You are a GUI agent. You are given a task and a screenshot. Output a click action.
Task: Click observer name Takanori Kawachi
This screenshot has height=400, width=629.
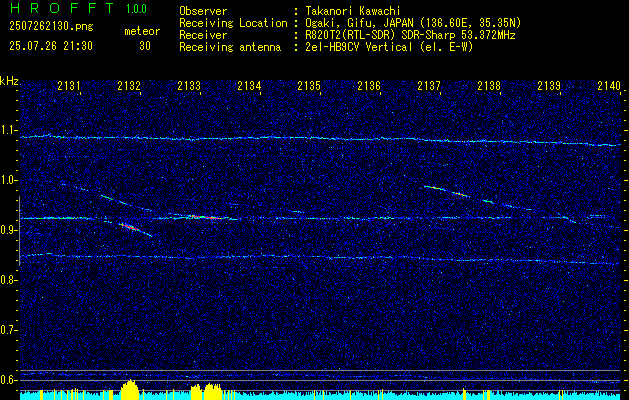(x=351, y=11)
